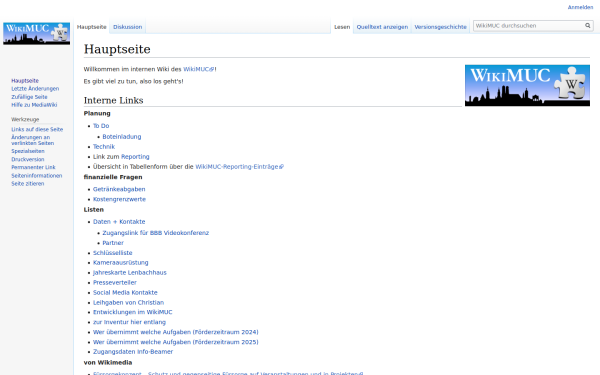This screenshot has width=600, height=375.
Task: Open Änderungen an verlinkten Seiten
Action: [32, 140]
